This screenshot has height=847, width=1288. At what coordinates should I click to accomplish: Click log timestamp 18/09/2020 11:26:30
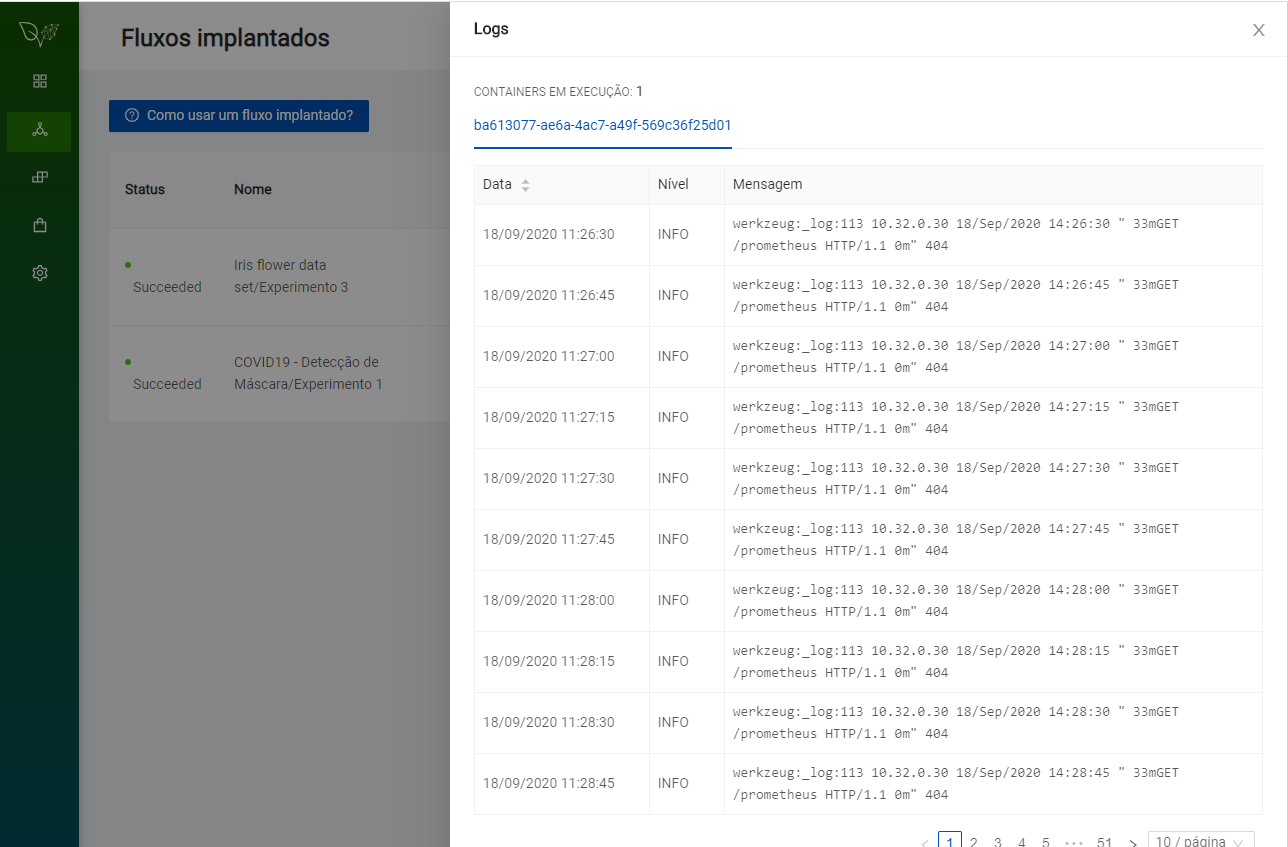point(549,234)
